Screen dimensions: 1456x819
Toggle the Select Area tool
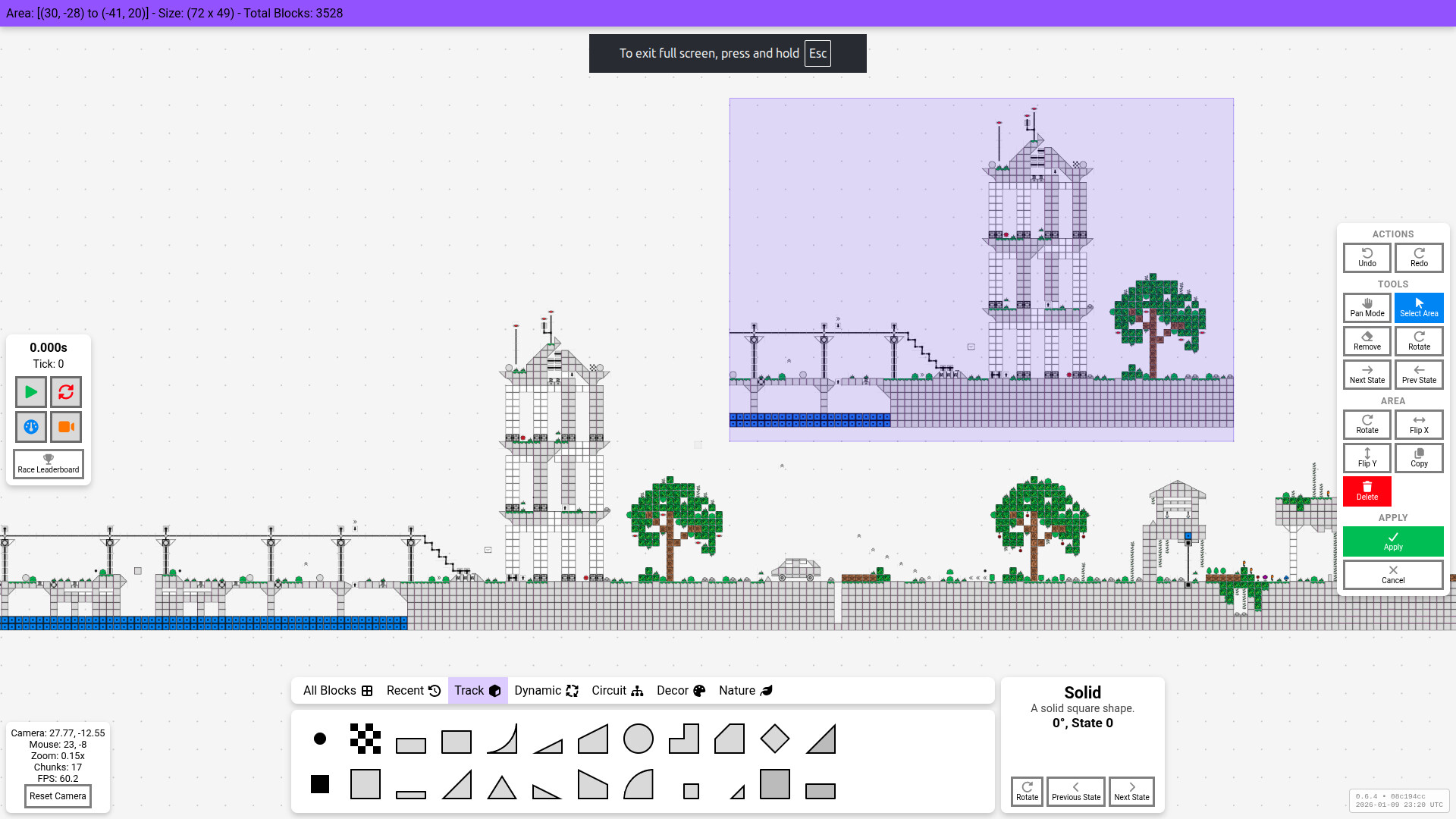[1418, 307]
